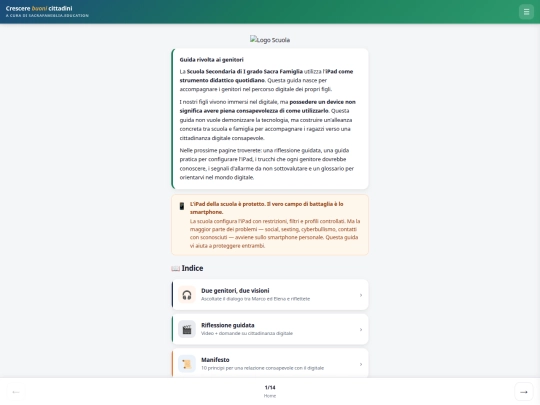Click the clapperboard icon for Riflessione guidata
The image size is (540, 405).
click(x=187, y=329)
